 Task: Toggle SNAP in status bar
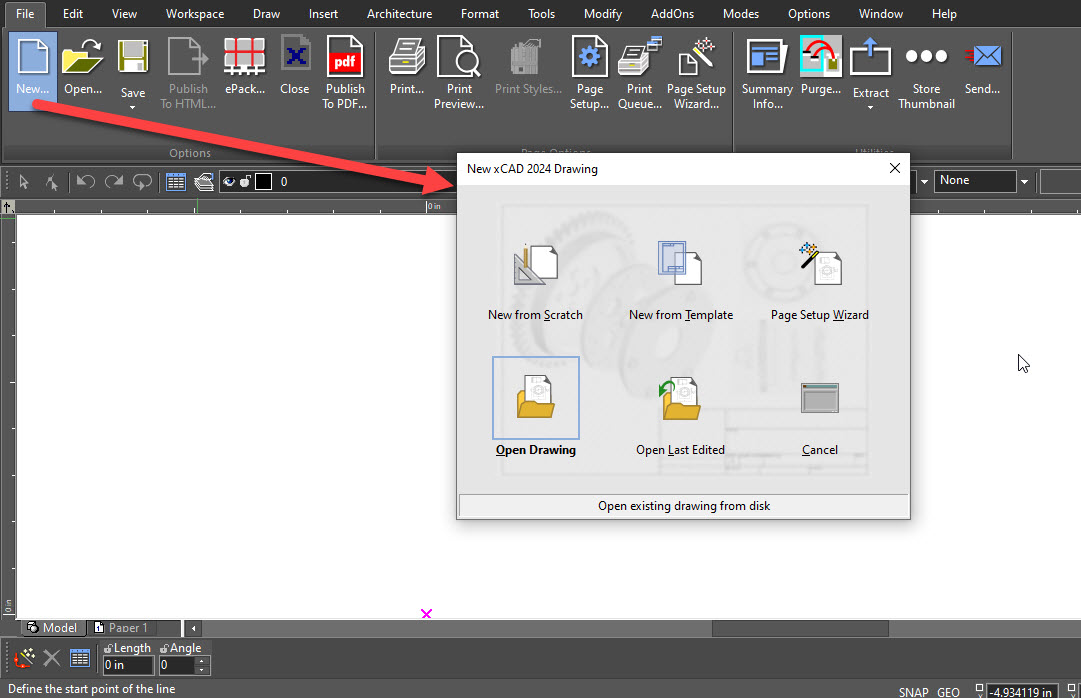(913, 692)
